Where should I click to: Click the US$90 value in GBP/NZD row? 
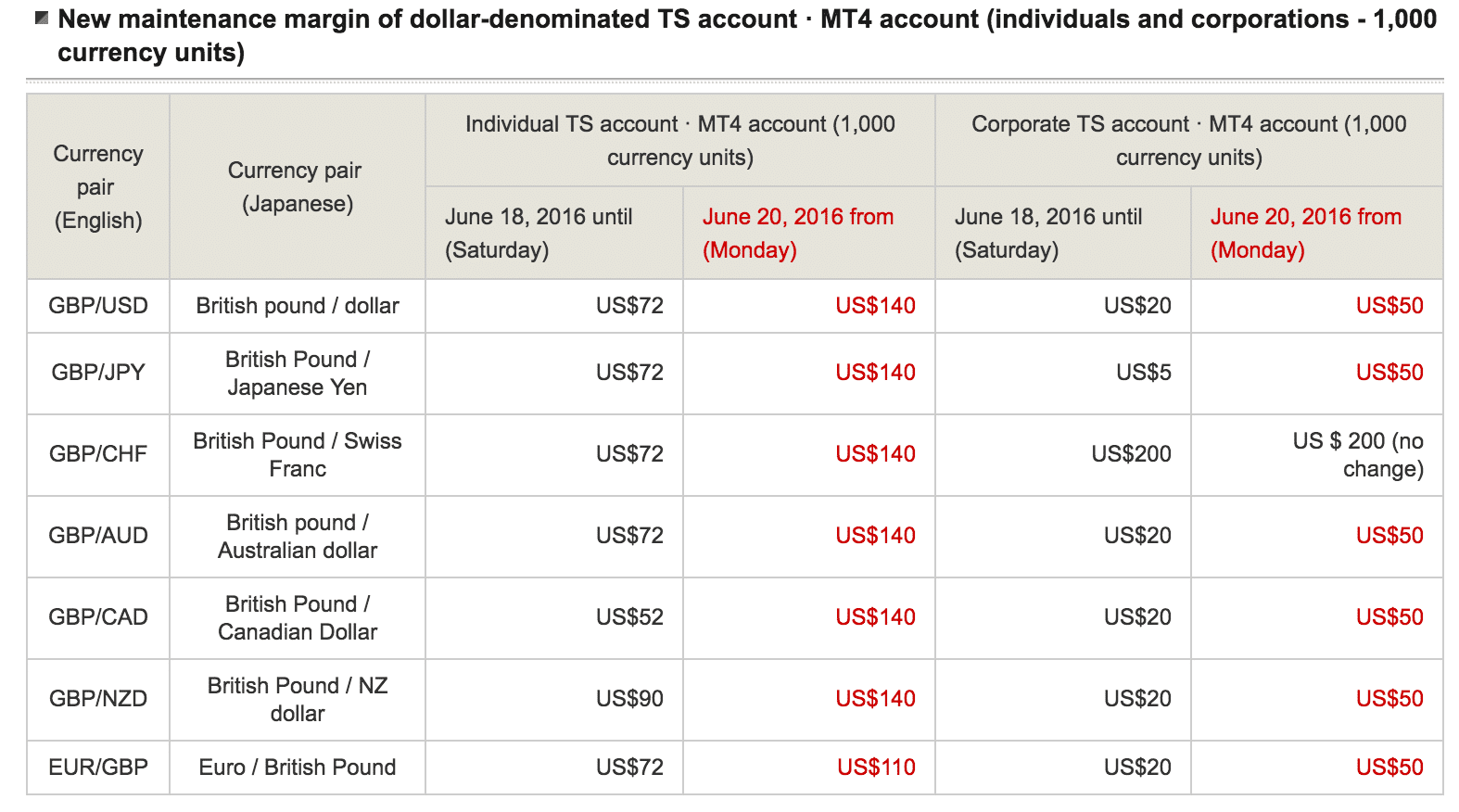click(629, 699)
